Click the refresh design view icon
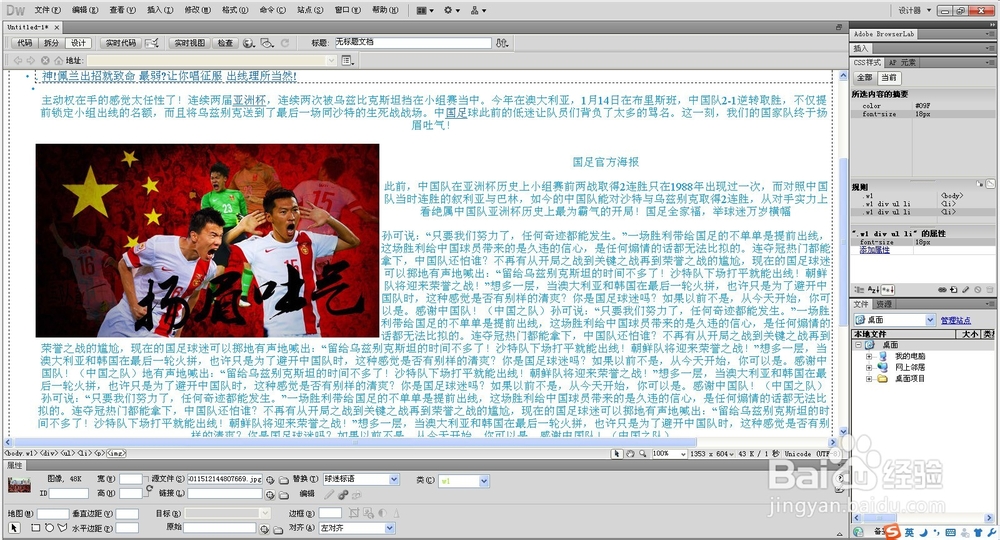The height and width of the screenshot is (540, 1000). [x=285, y=43]
